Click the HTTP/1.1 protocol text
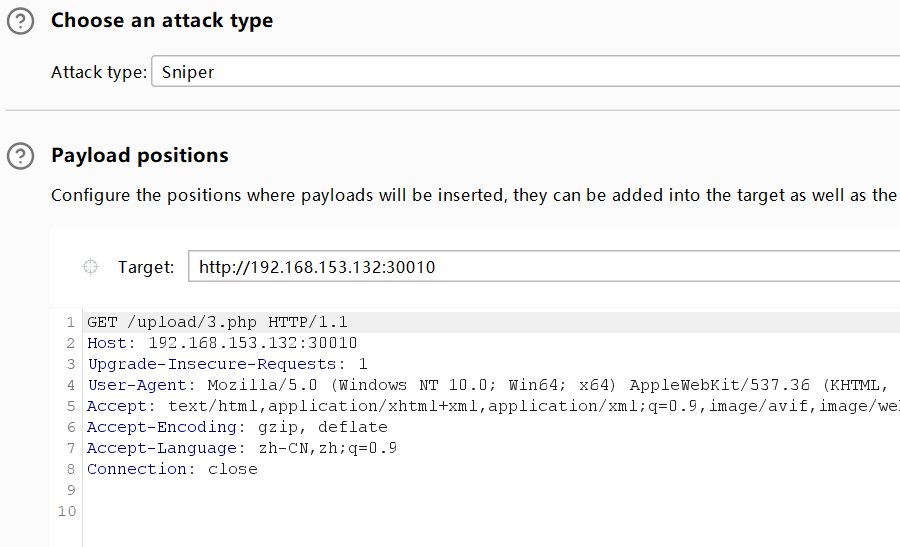 coord(308,322)
